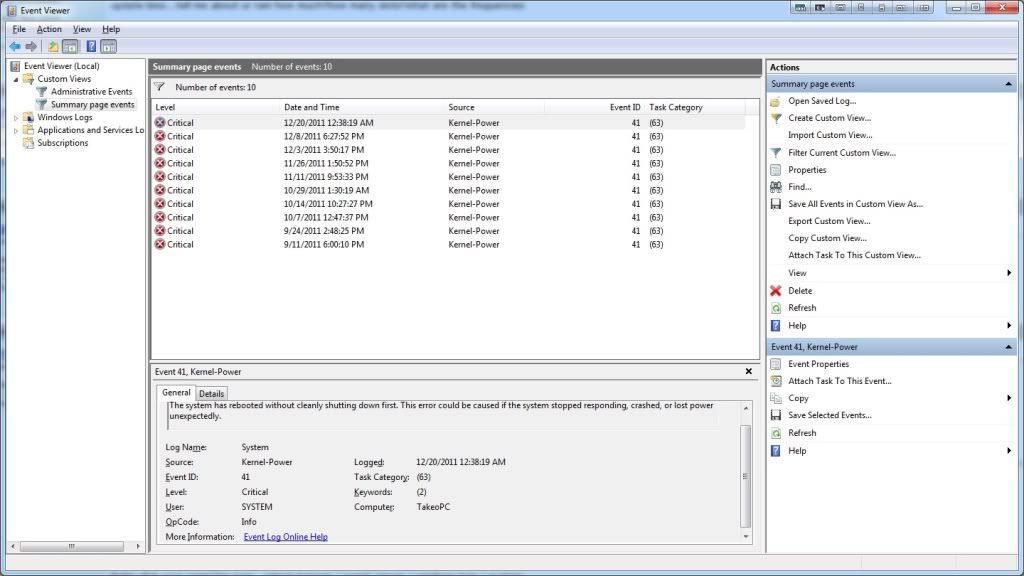Open the View menu
Image resolution: width=1024 pixels, height=576 pixels.
pyautogui.click(x=82, y=29)
